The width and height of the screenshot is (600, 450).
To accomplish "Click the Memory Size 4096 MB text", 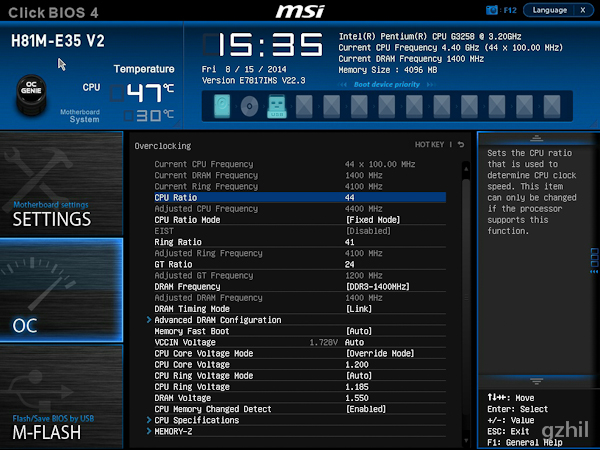I will coord(388,70).
